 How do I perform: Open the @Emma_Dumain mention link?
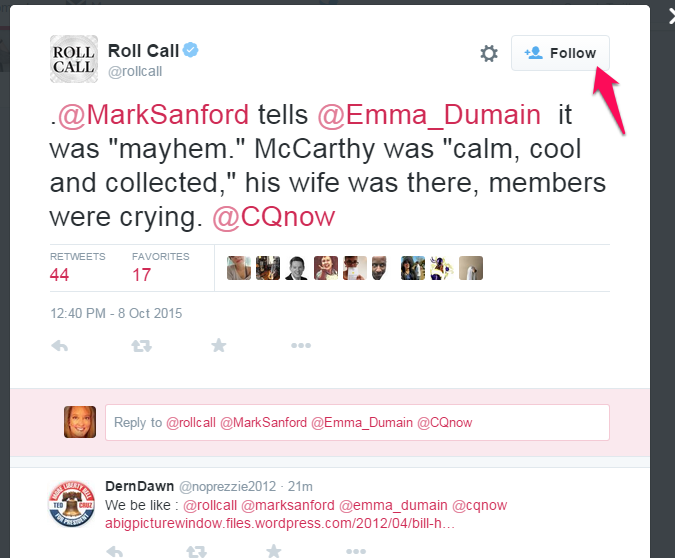(x=430, y=115)
